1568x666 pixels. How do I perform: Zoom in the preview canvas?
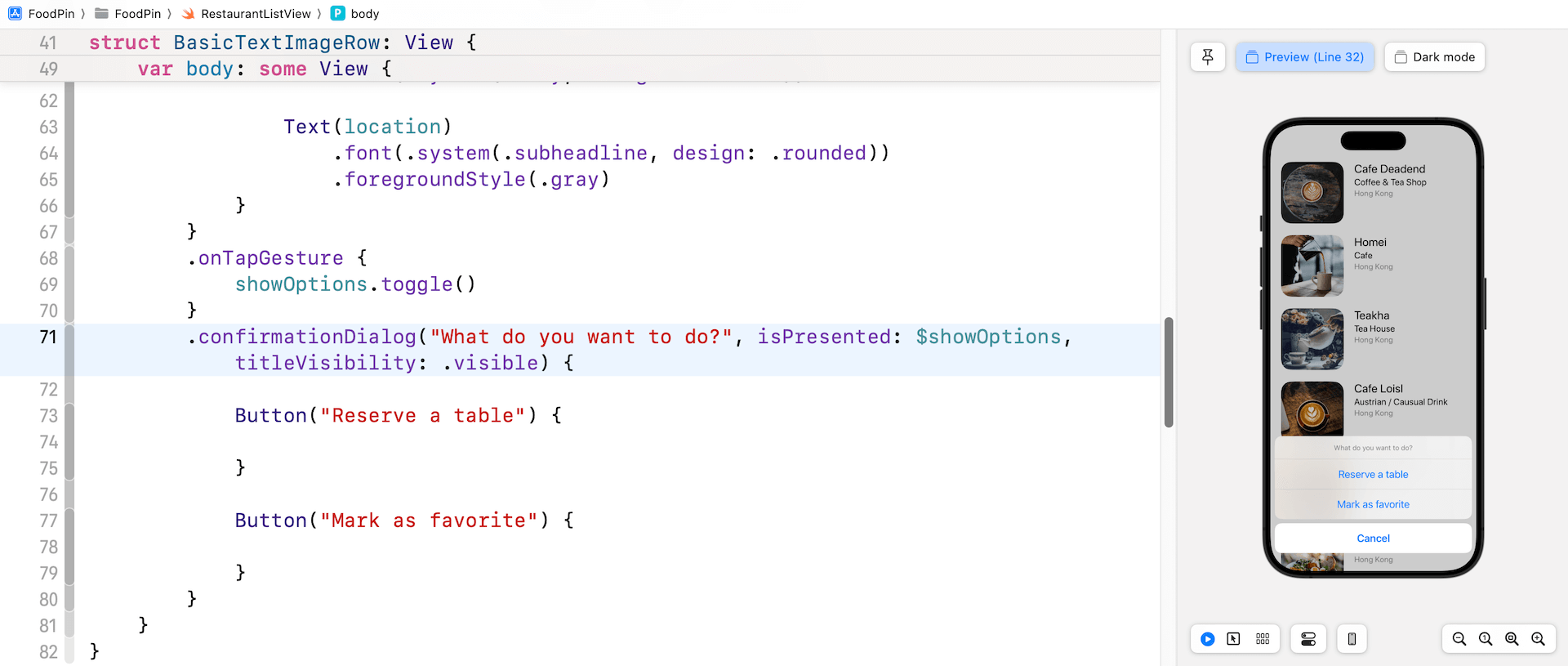[x=1538, y=639]
